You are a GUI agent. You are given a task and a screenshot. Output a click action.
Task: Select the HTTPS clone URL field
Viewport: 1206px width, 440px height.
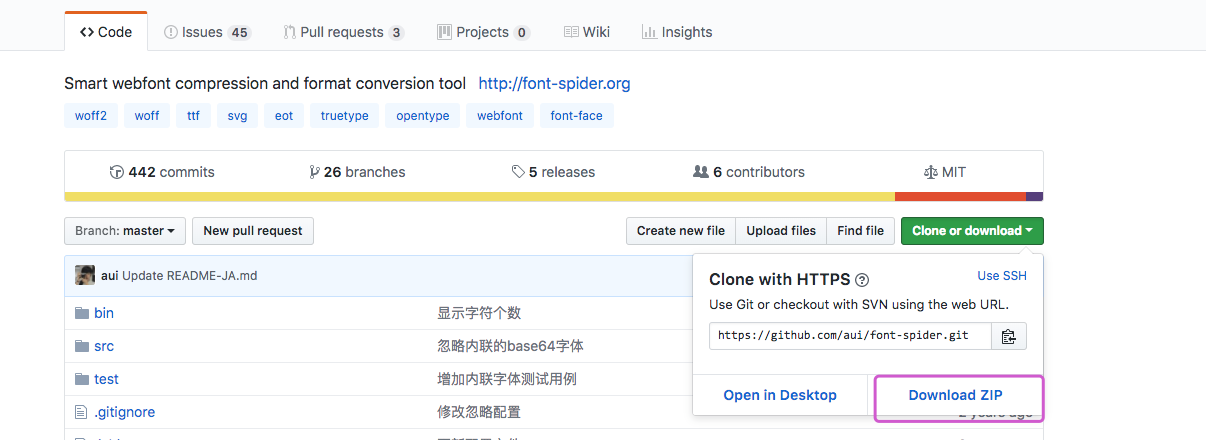coord(851,336)
